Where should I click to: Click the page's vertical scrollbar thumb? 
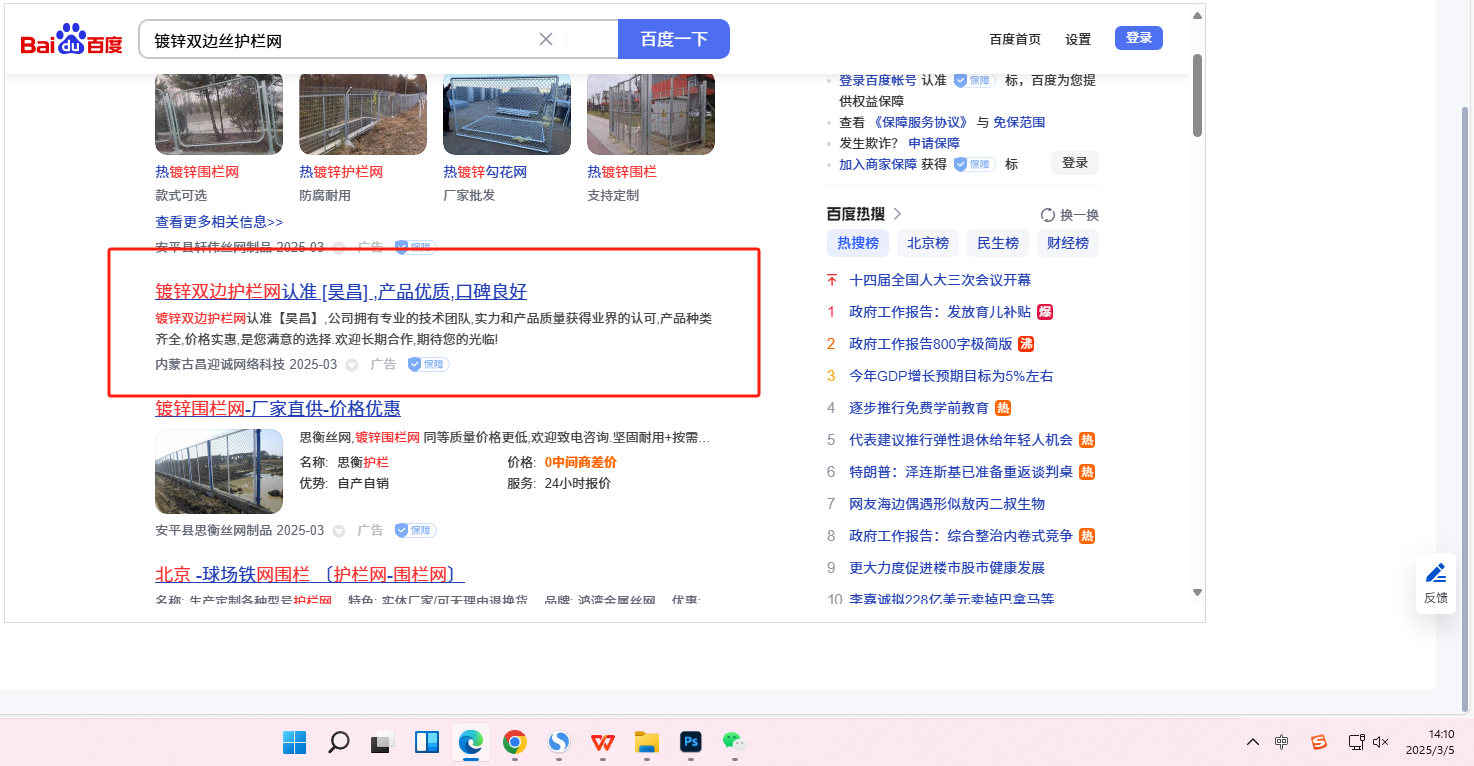pyautogui.click(x=1197, y=95)
